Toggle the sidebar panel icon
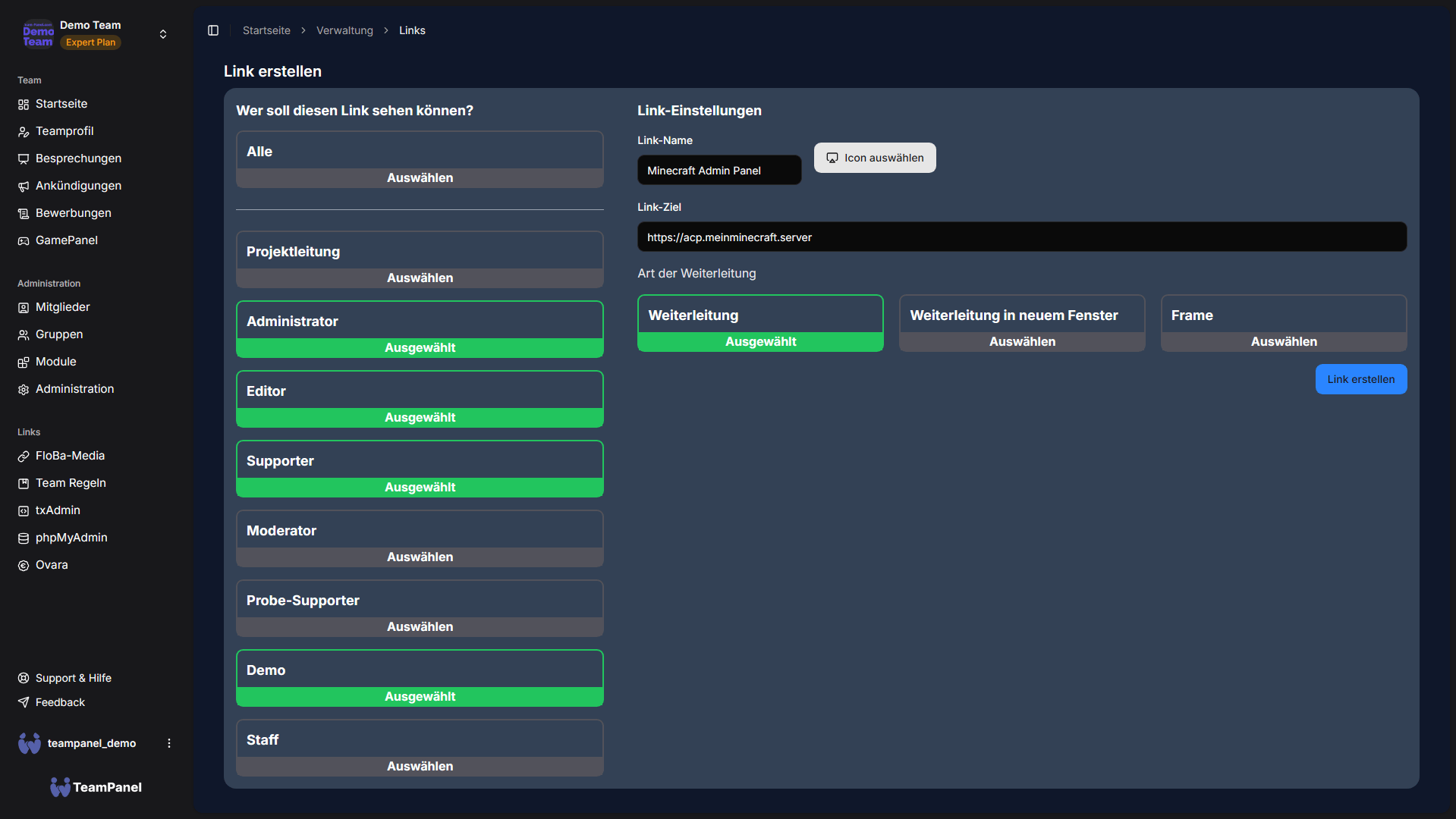 pos(213,30)
